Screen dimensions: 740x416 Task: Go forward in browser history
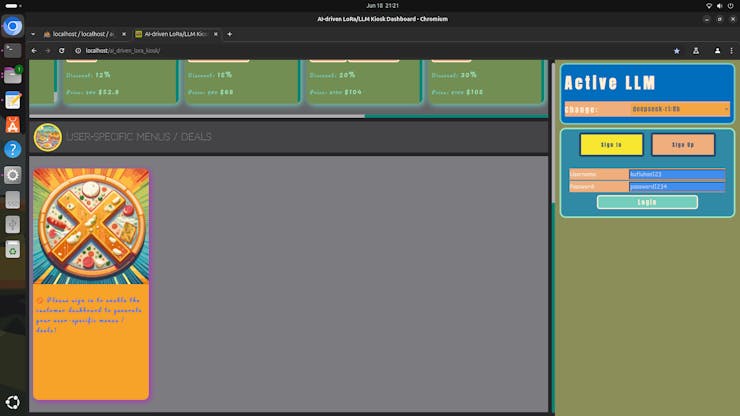click(48, 51)
